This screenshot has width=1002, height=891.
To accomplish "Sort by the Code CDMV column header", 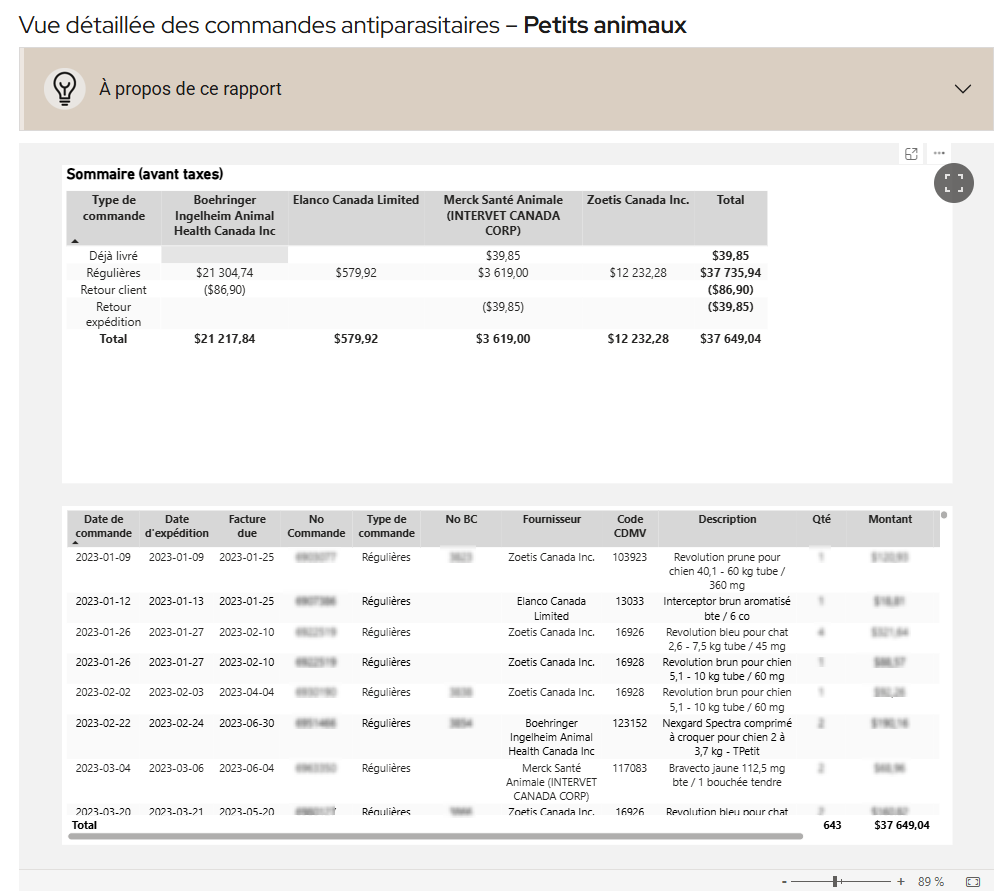I will pos(630,526).
